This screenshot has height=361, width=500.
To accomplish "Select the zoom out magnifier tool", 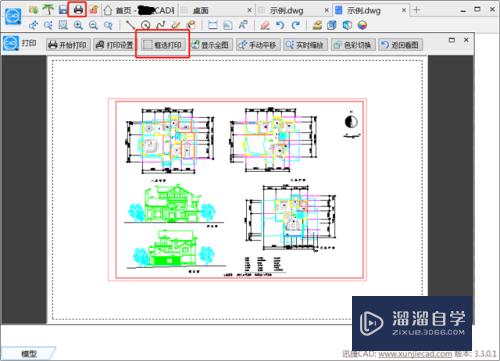I will click(93, 25).
